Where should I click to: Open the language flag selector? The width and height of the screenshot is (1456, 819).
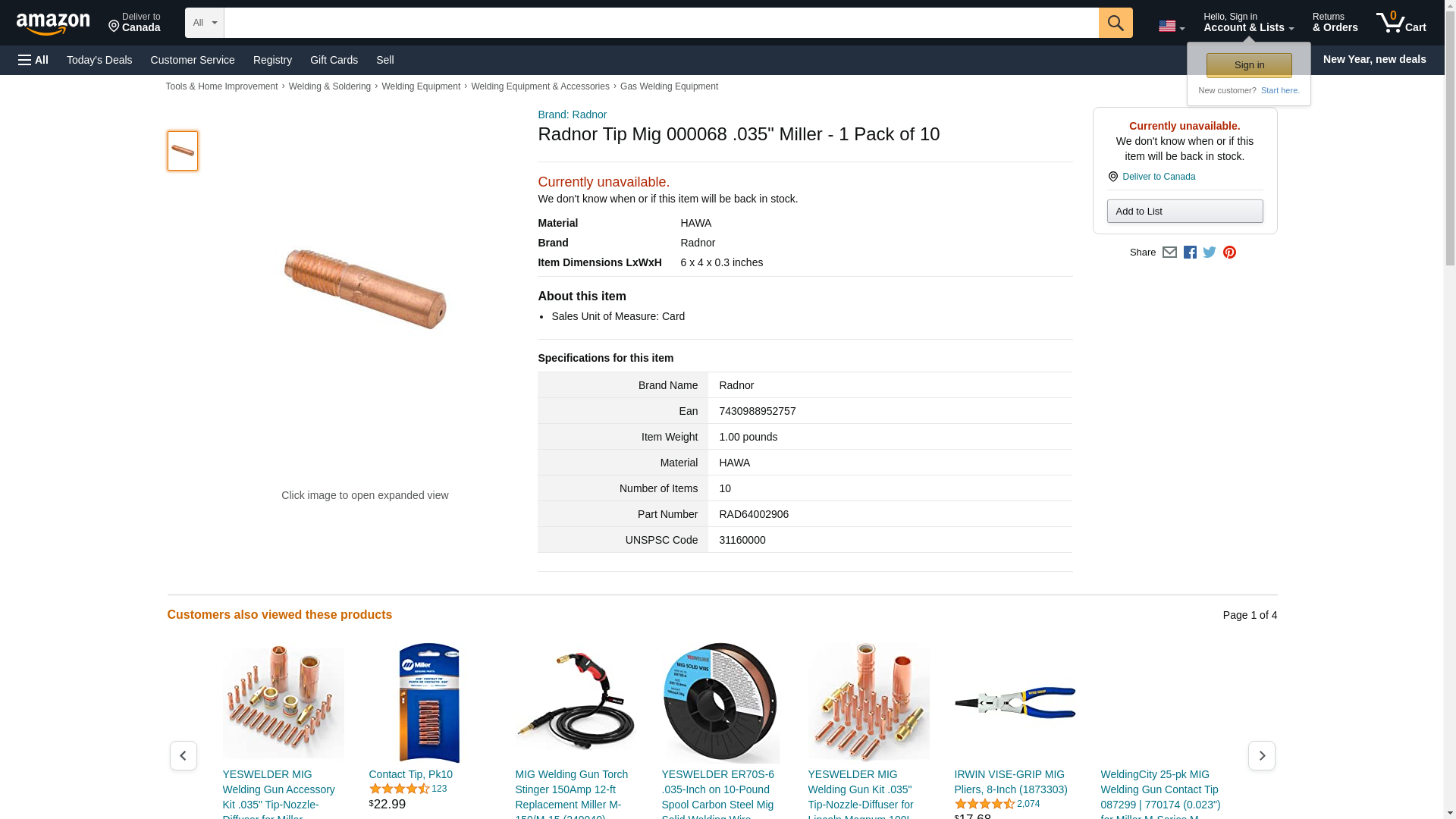1171,26
